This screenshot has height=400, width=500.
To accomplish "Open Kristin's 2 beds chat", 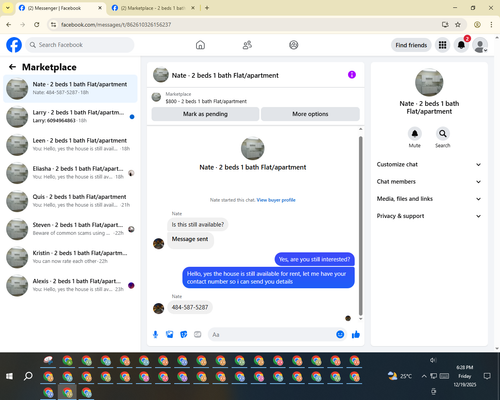I will 70,257.
